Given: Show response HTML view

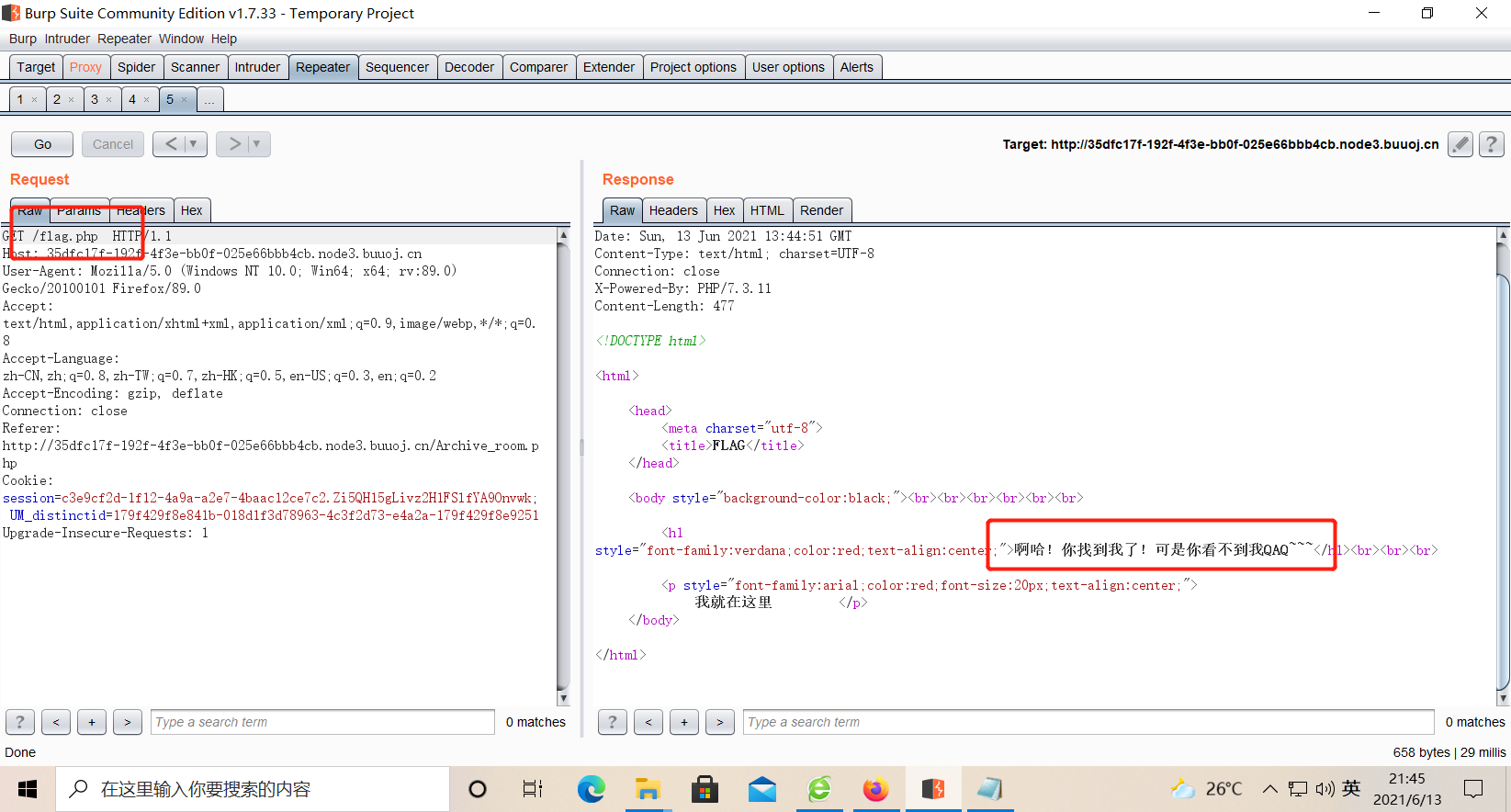Looking at the screenshot, I should (x=767, y=210).
